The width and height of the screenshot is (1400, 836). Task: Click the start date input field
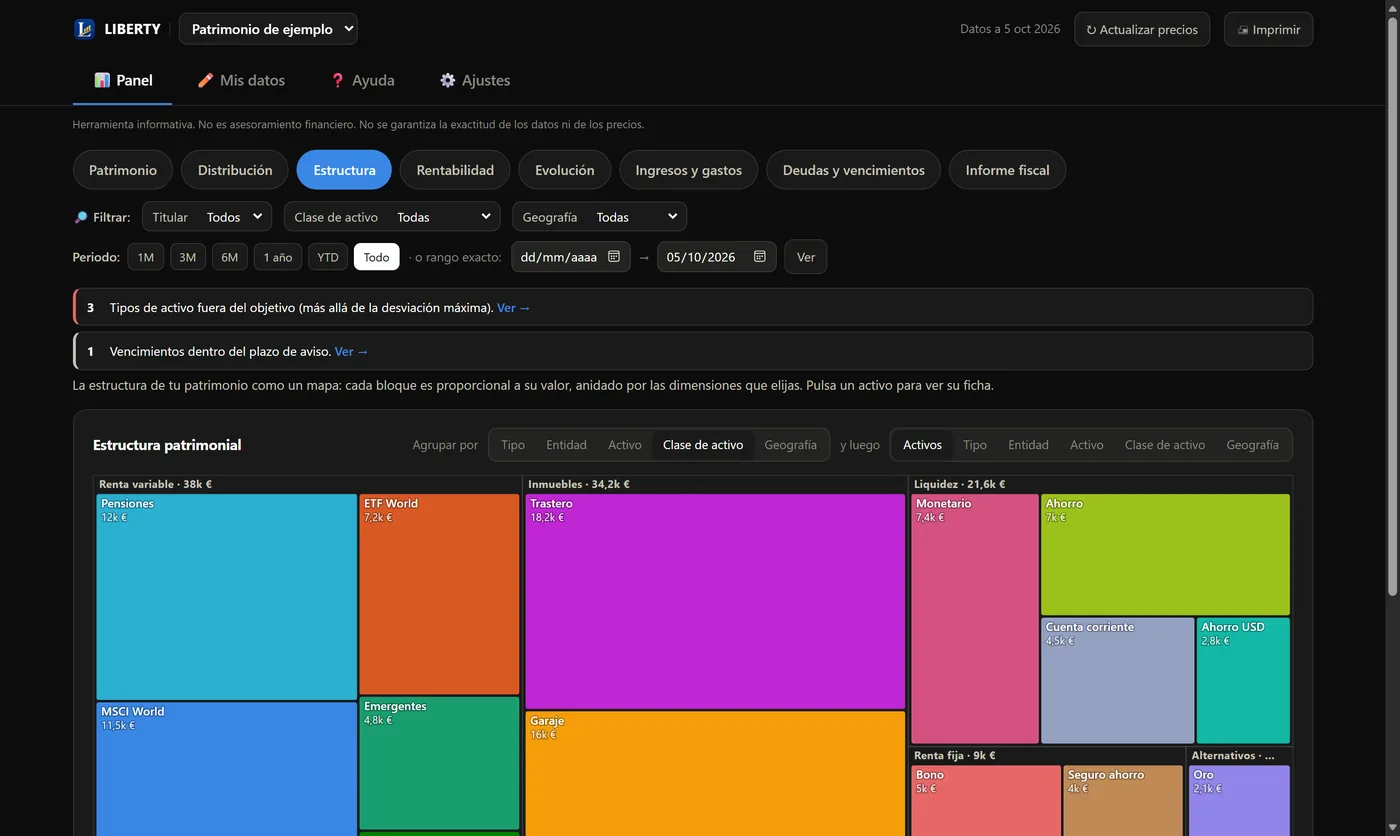571,257
